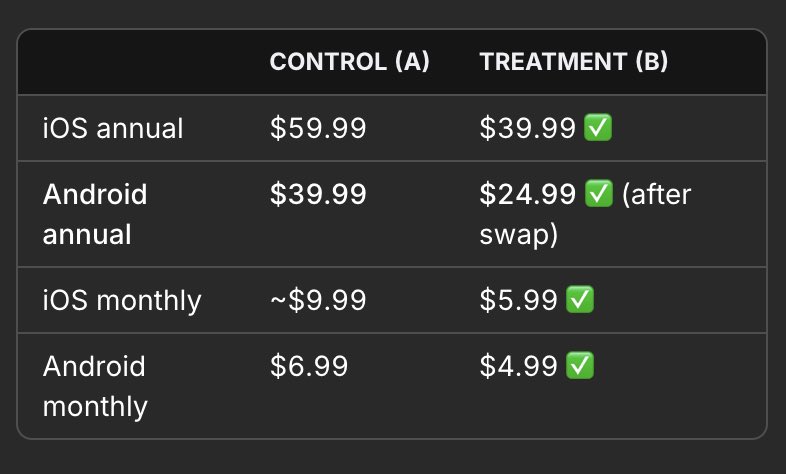
Task: Select the CONTROL (A) column header
Action: pos(349,62)
